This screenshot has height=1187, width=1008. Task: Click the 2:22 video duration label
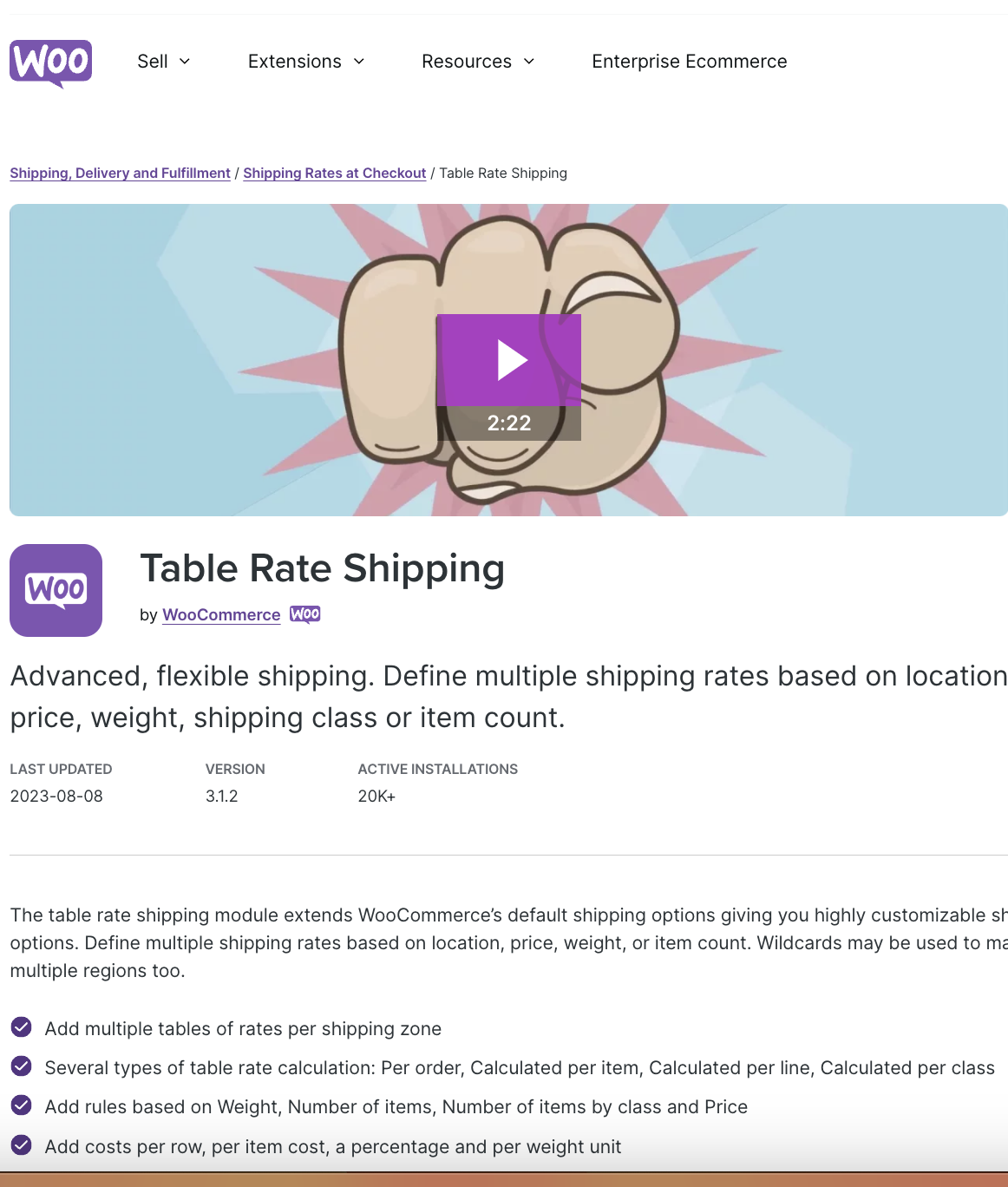click(x=510, y=423)
